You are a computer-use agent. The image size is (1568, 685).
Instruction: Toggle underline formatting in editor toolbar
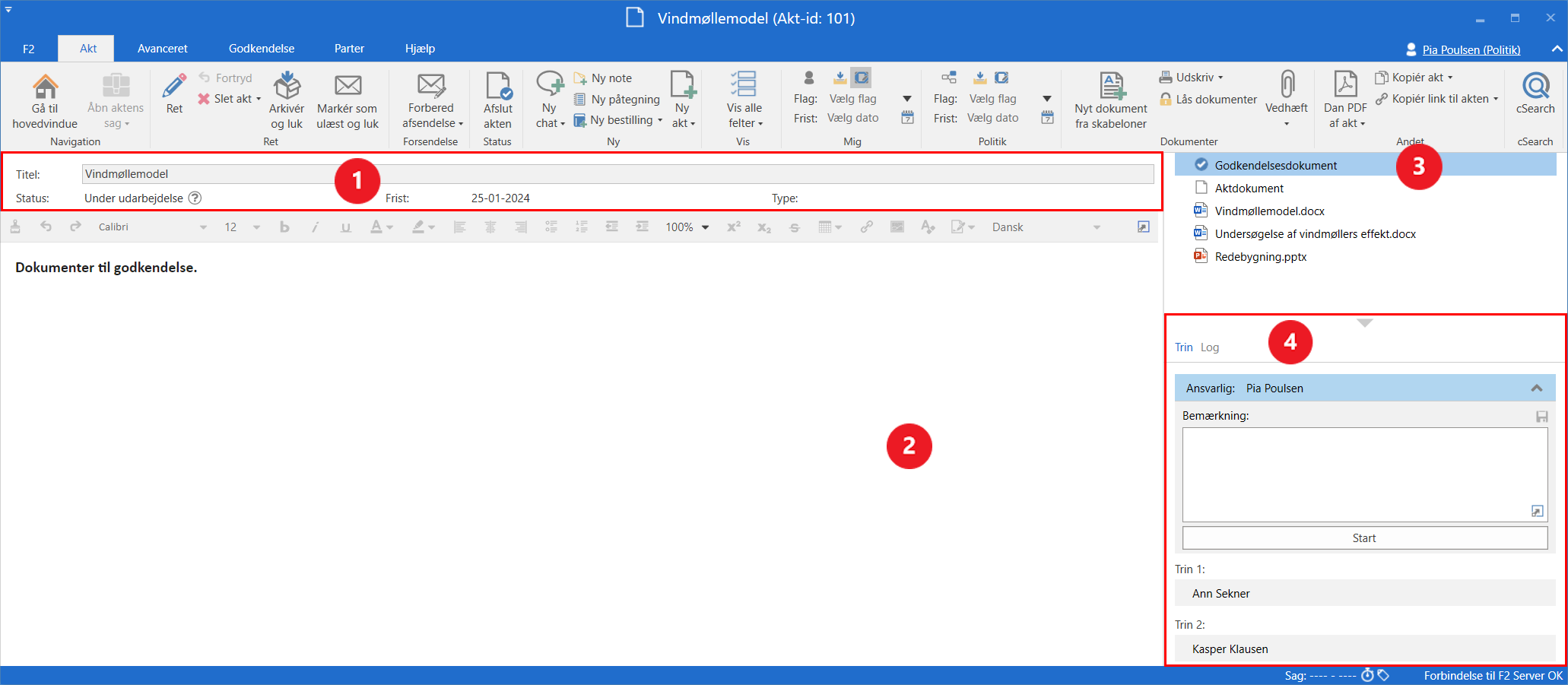point(346,227)
